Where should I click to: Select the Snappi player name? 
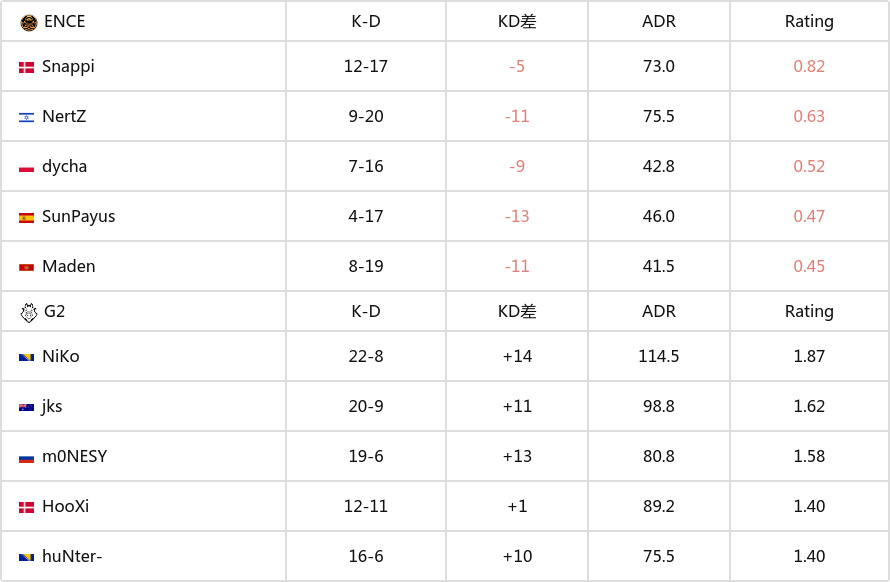click(68, 67)
